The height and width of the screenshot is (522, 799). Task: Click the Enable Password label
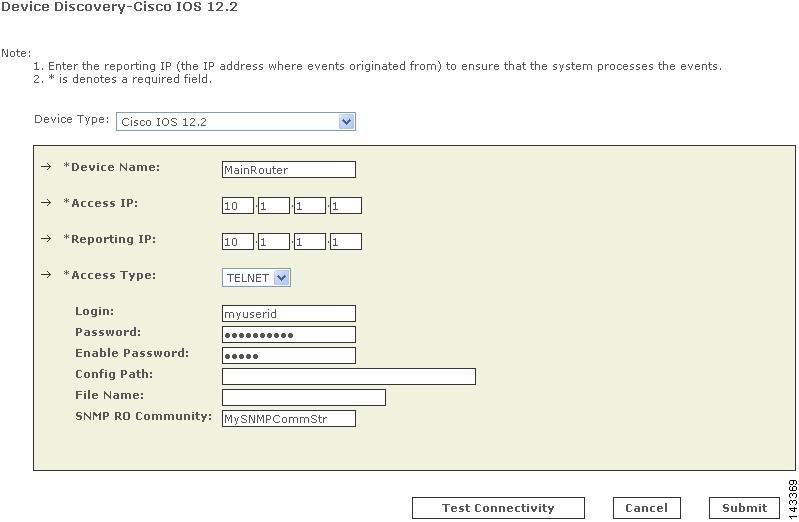131,353
